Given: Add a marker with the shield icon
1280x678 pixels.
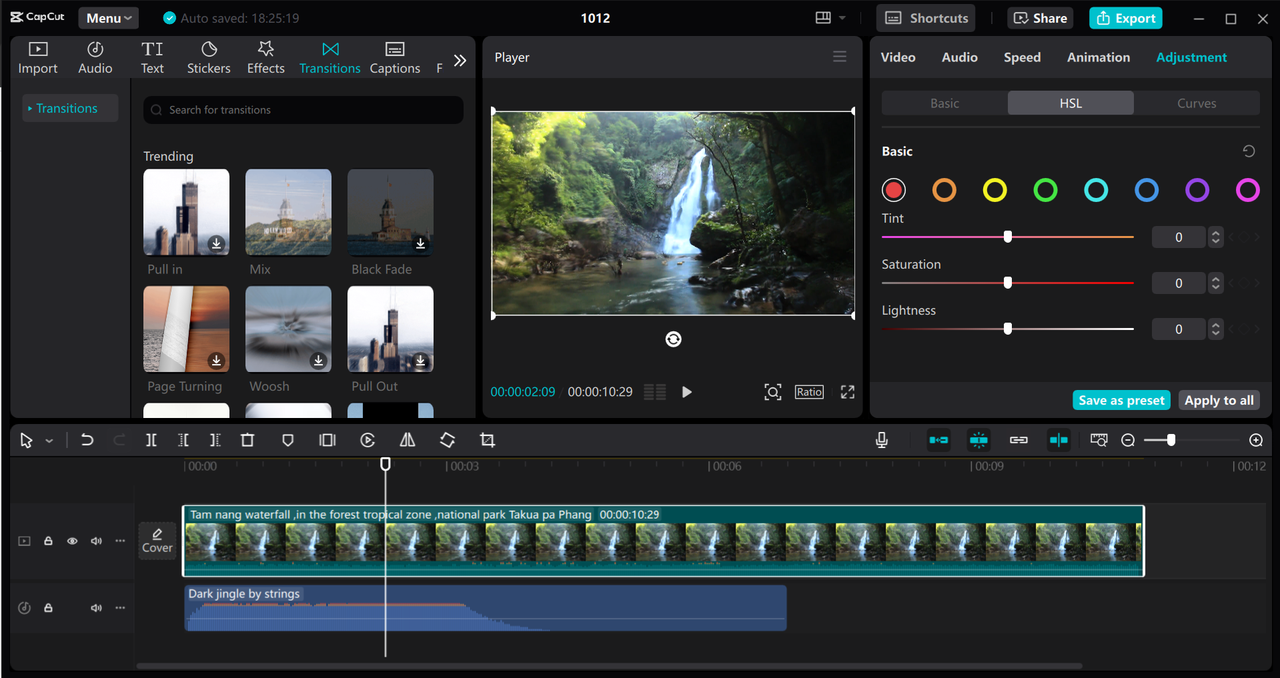Looking at the screenshot, I should point(287,440).
